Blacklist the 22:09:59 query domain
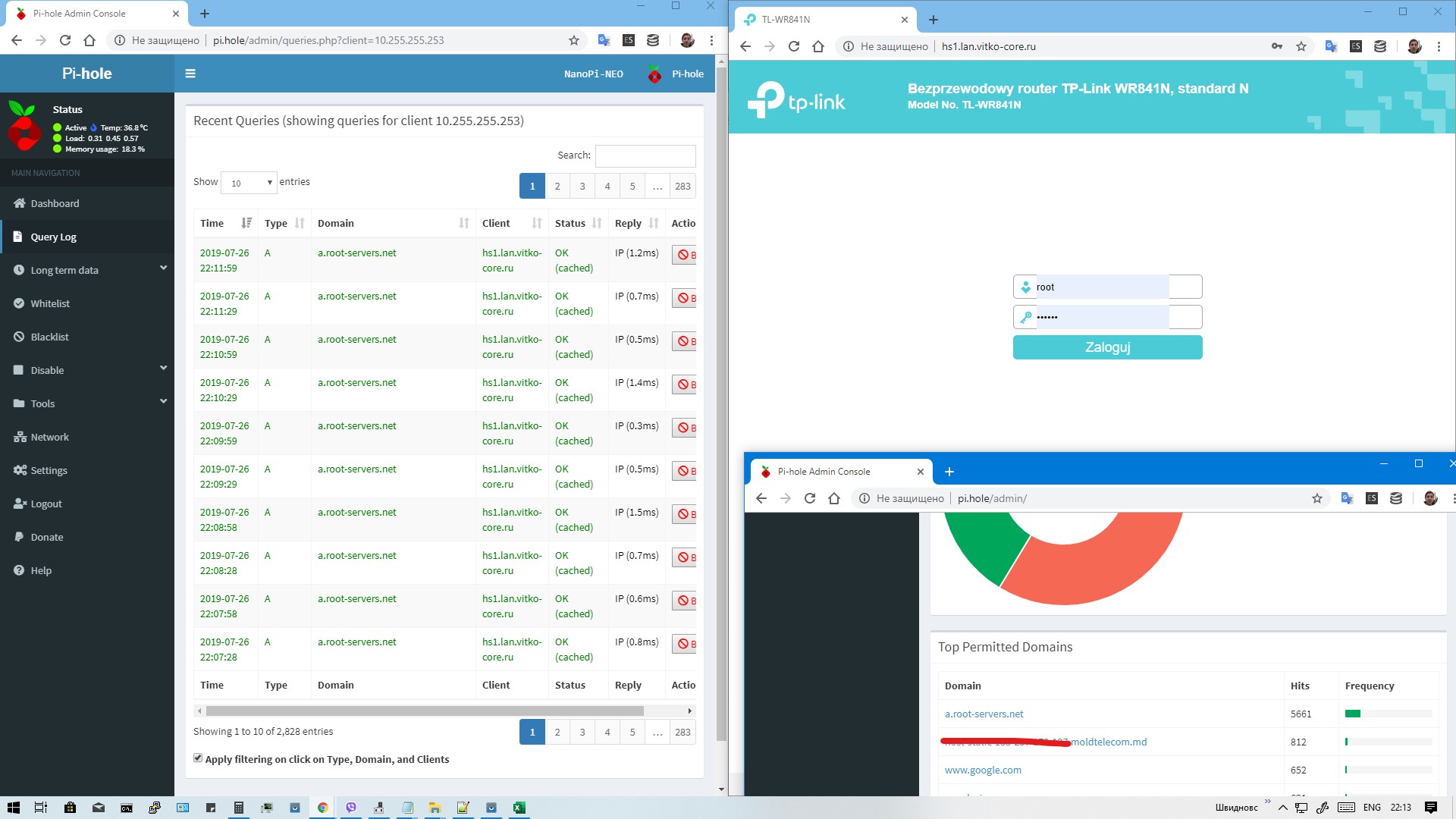This screenshot has height=819, width=1456. (x=685, y=428)
